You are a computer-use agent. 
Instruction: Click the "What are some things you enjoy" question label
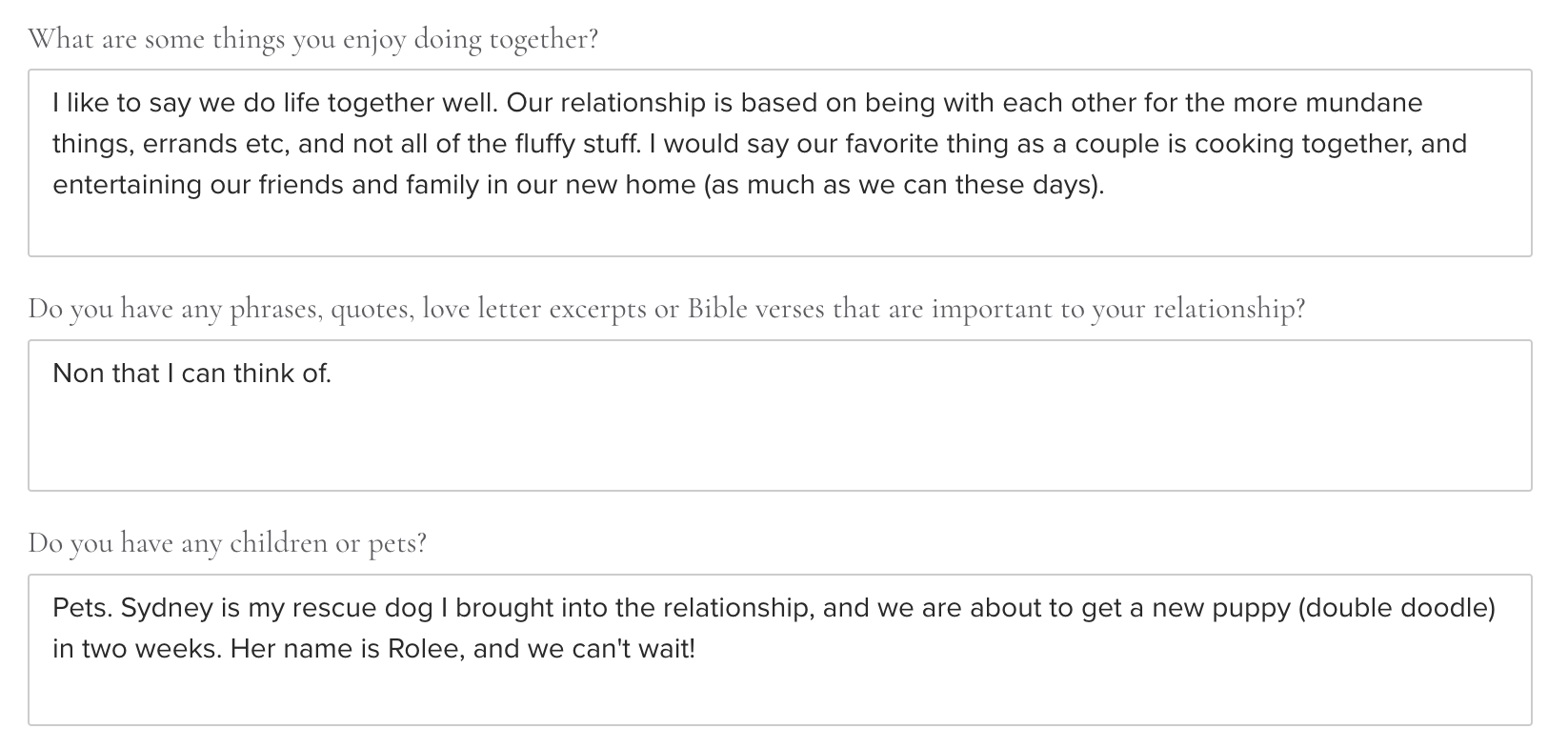312,40
